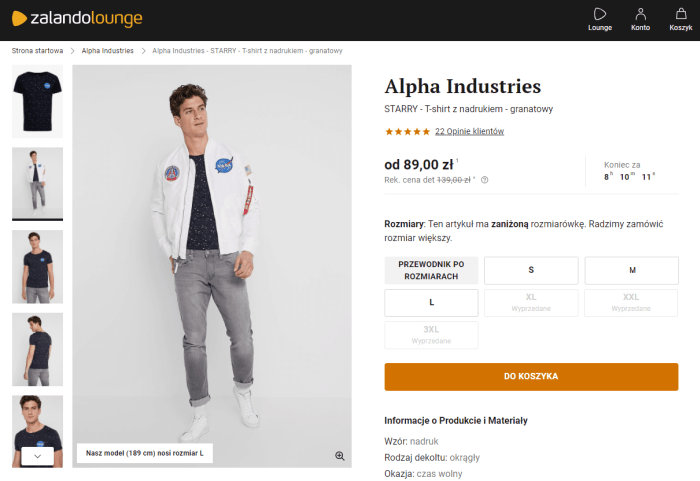Open the Lounge icon in header
Screen dimensions: 700x481
click(x=599, y=14)
